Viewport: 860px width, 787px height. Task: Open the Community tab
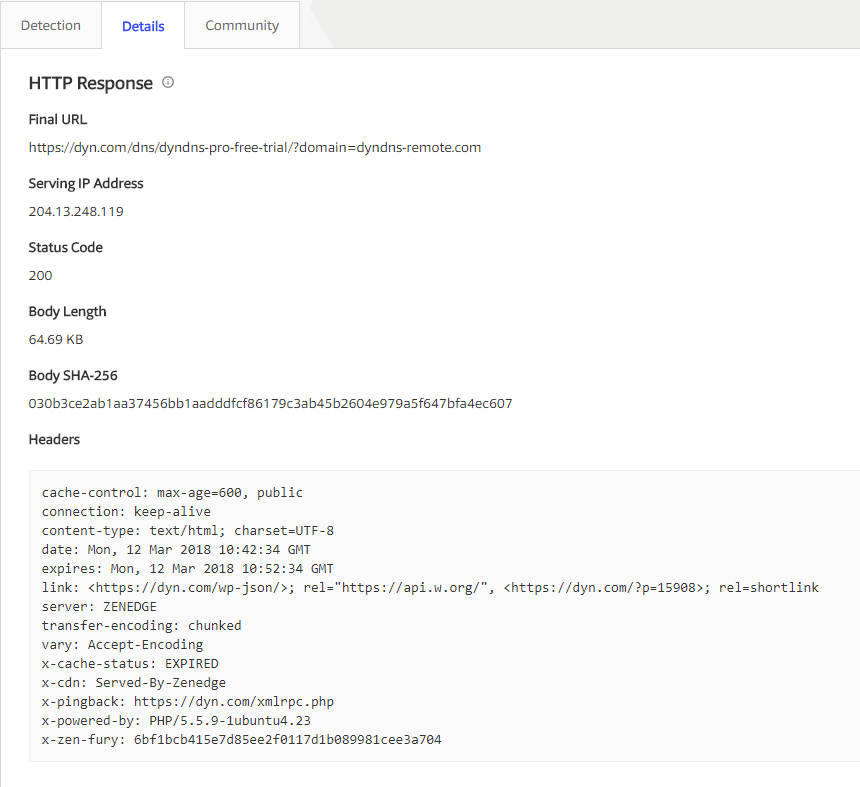coord(242,26)
